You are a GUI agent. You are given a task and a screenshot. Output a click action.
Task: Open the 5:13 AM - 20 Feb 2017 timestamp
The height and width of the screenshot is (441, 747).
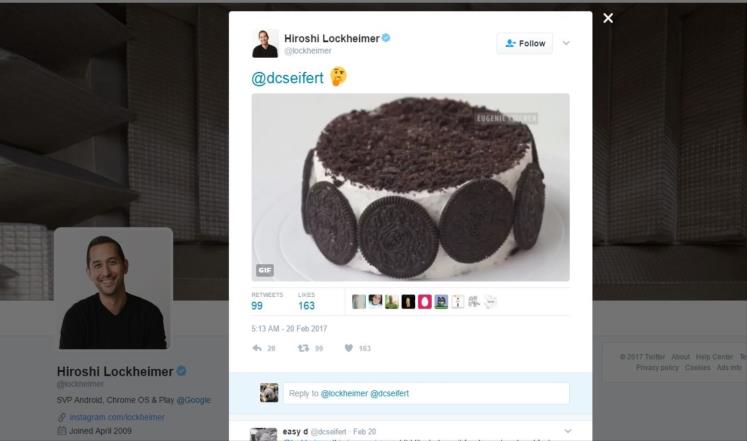point(289,329)
